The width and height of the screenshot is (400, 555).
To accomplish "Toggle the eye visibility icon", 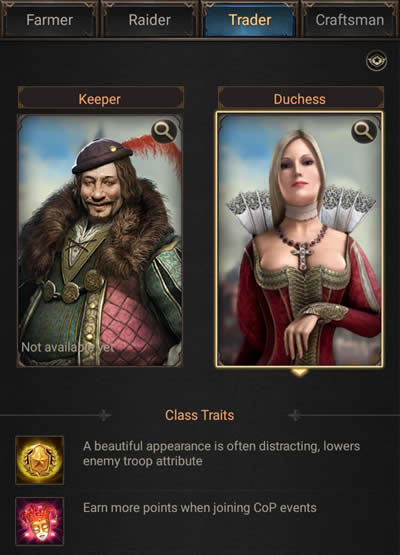I will pyautogui.click(x=376, y=61).
